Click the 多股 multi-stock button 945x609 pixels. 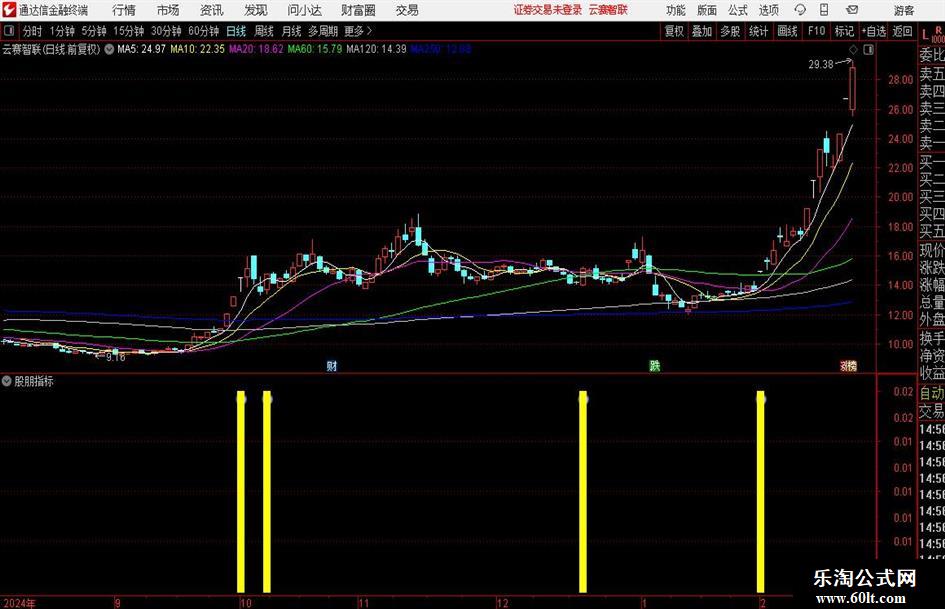point(730,31)
